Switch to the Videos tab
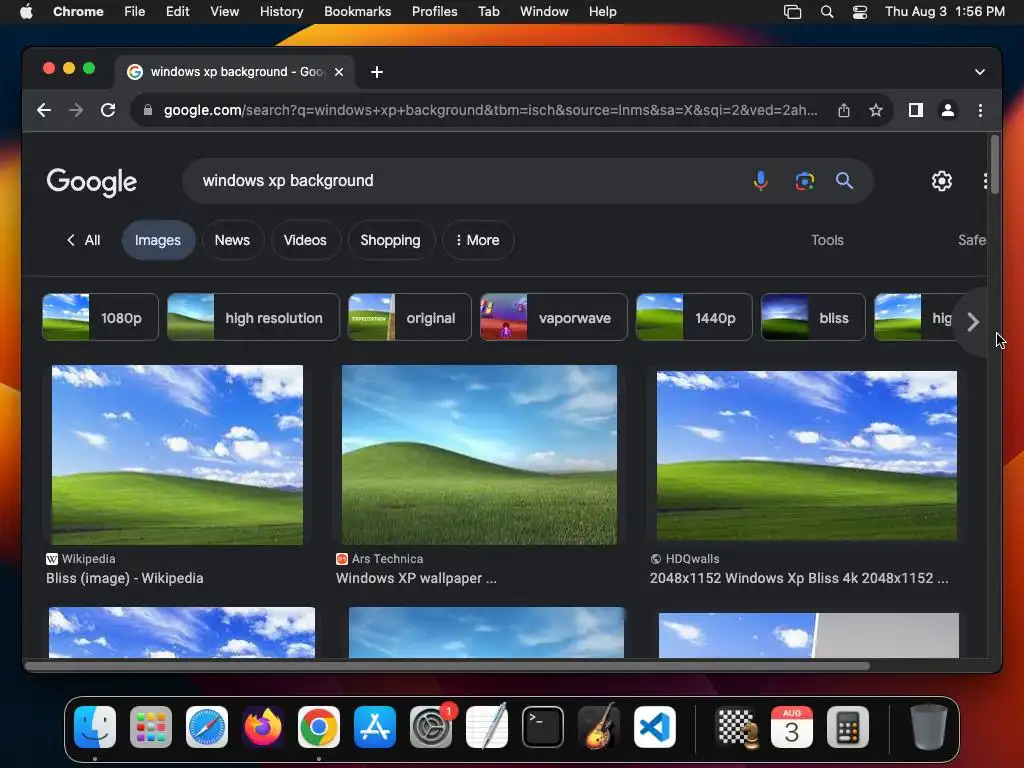 tap(305, 240)
